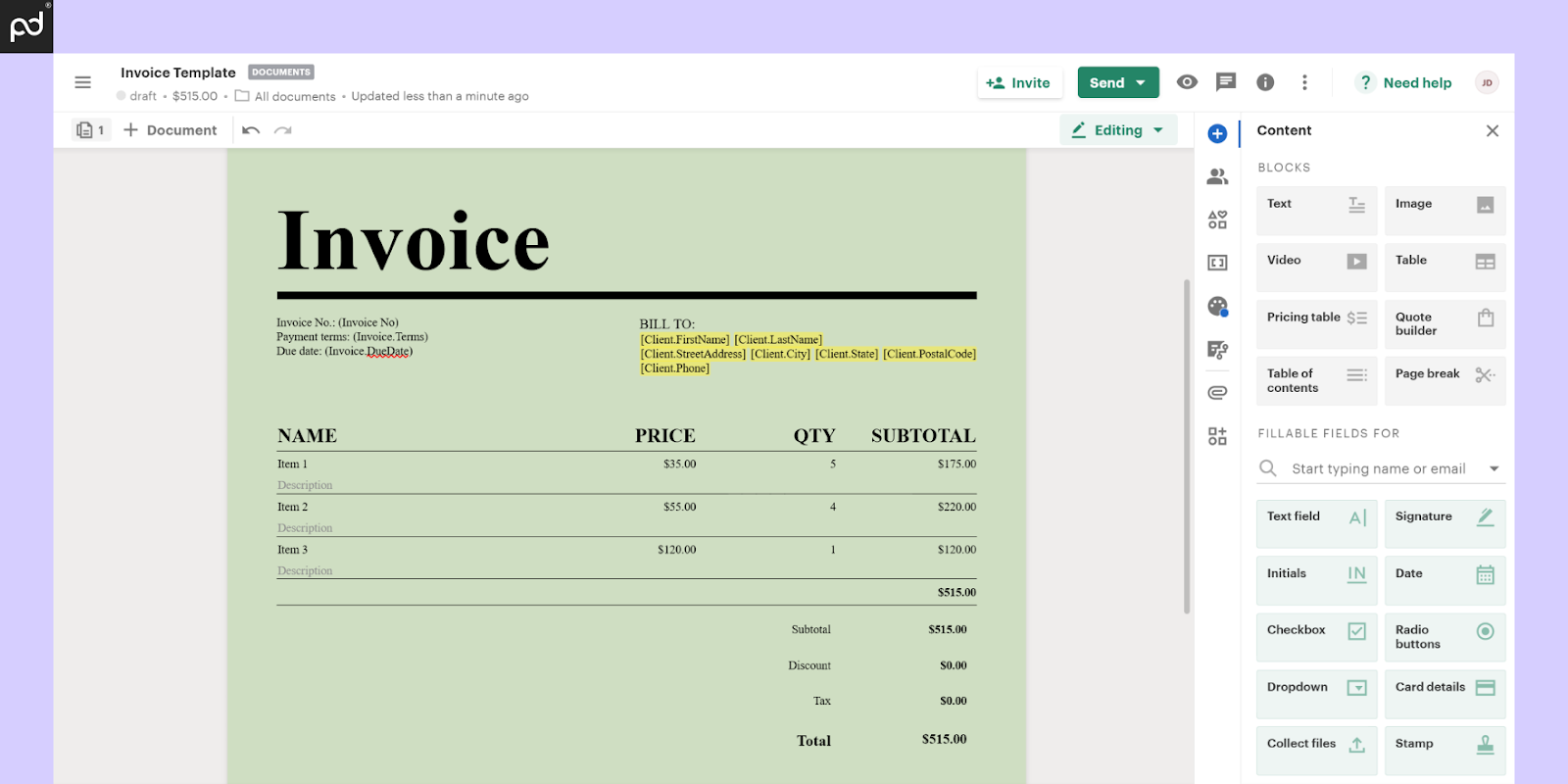
Task: Click the Item 3 name cell
Action: [292, 550]
